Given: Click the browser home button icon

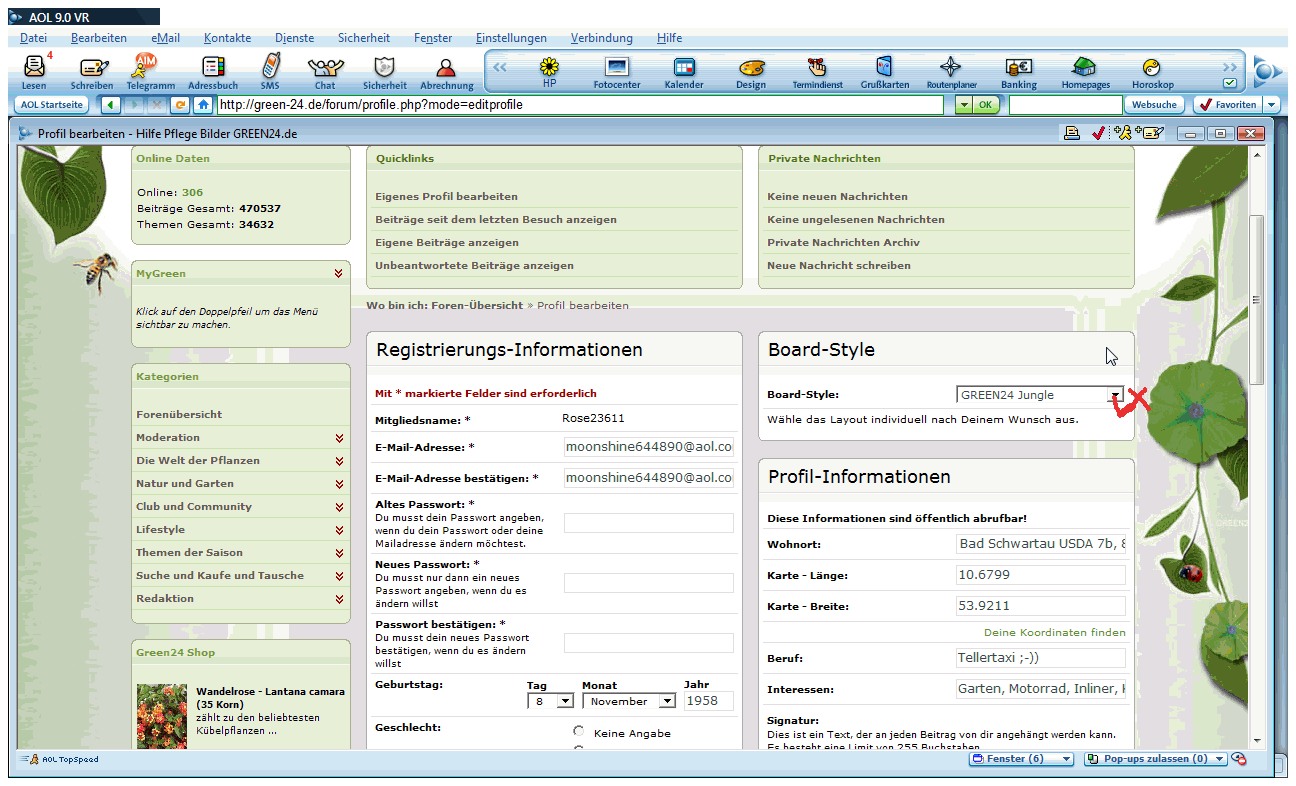Looking at the screenshot, I should point(203,104).
